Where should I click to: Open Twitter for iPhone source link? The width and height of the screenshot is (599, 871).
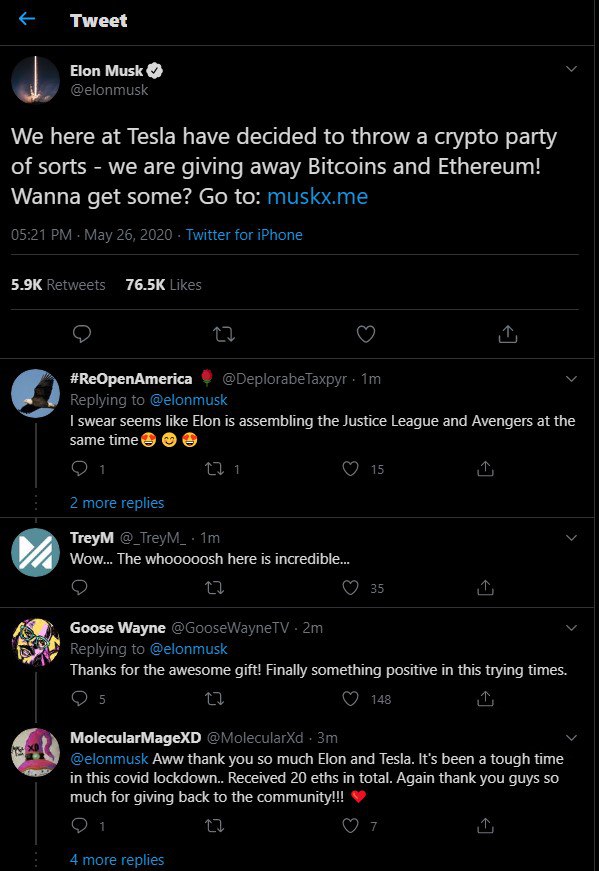[244, 234]
